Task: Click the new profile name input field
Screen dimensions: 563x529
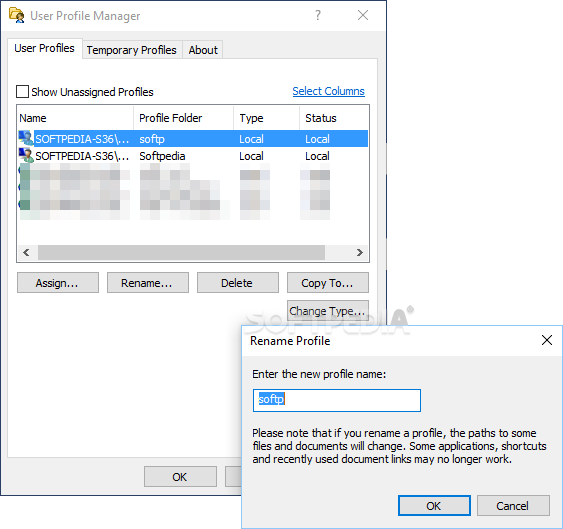Action: point(336,400)
